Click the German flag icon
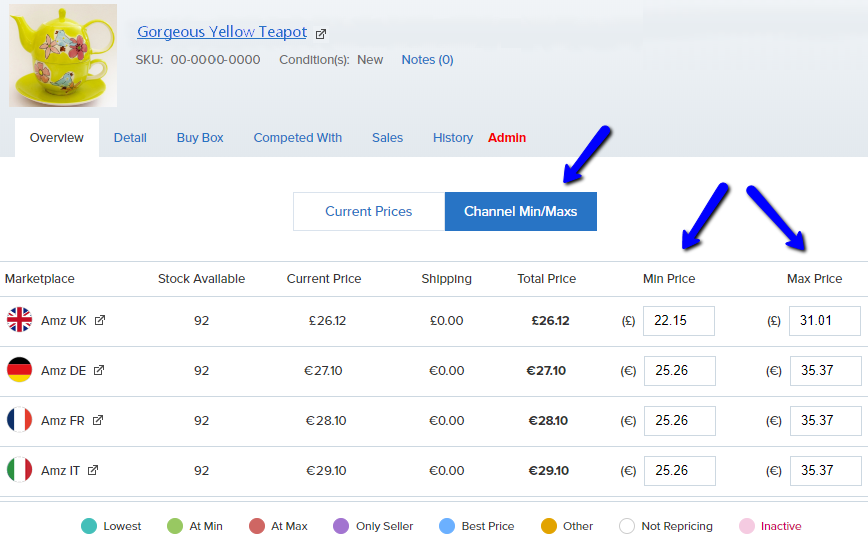The height and width of the screenshot is (548, 868). coord(20,371)
